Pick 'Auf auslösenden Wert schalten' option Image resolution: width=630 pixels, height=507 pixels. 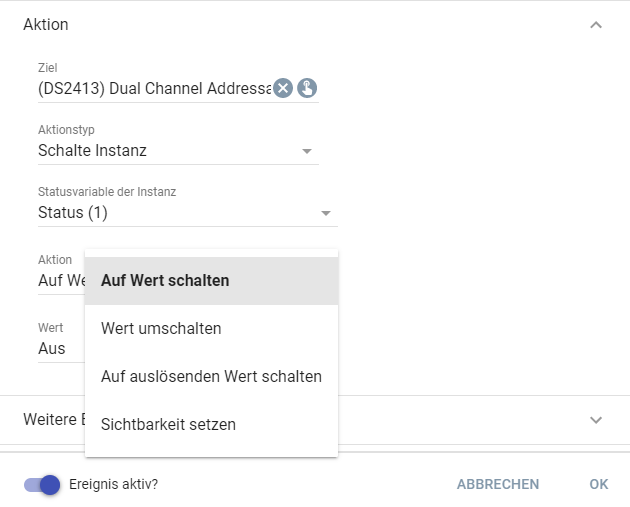point(211,377)
